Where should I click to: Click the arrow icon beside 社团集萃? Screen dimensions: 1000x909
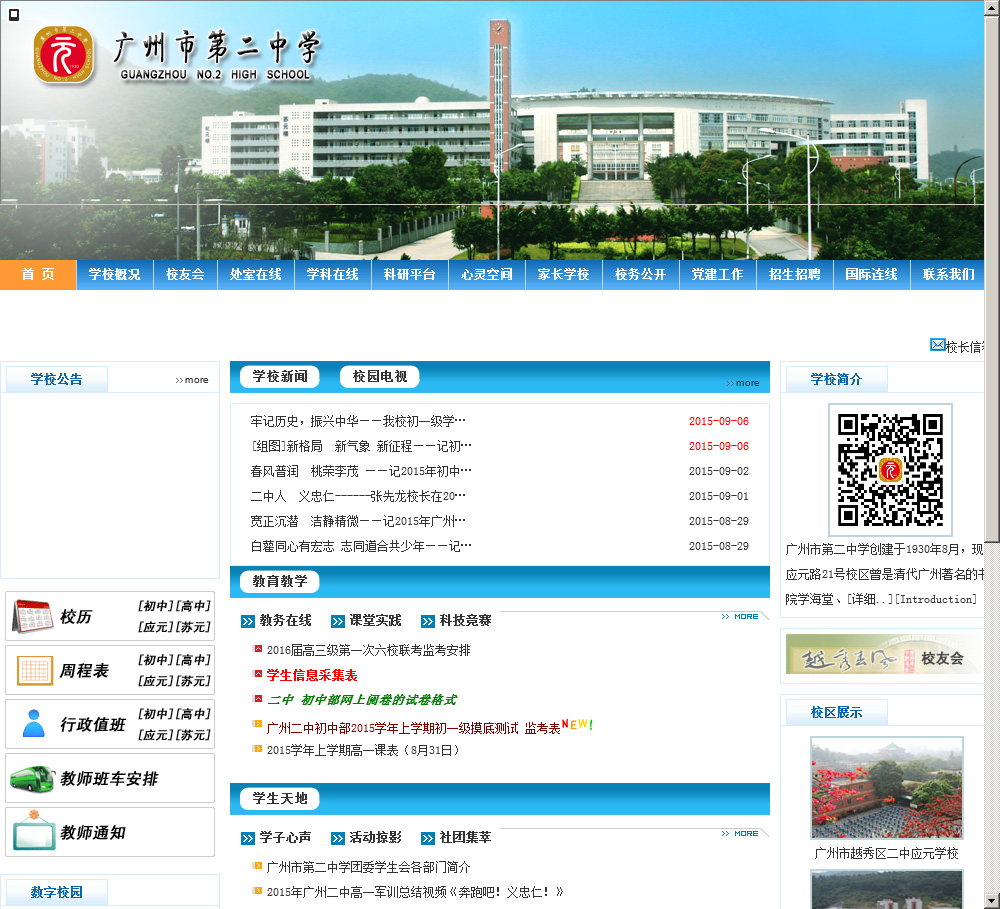click(x=427, y=838)
